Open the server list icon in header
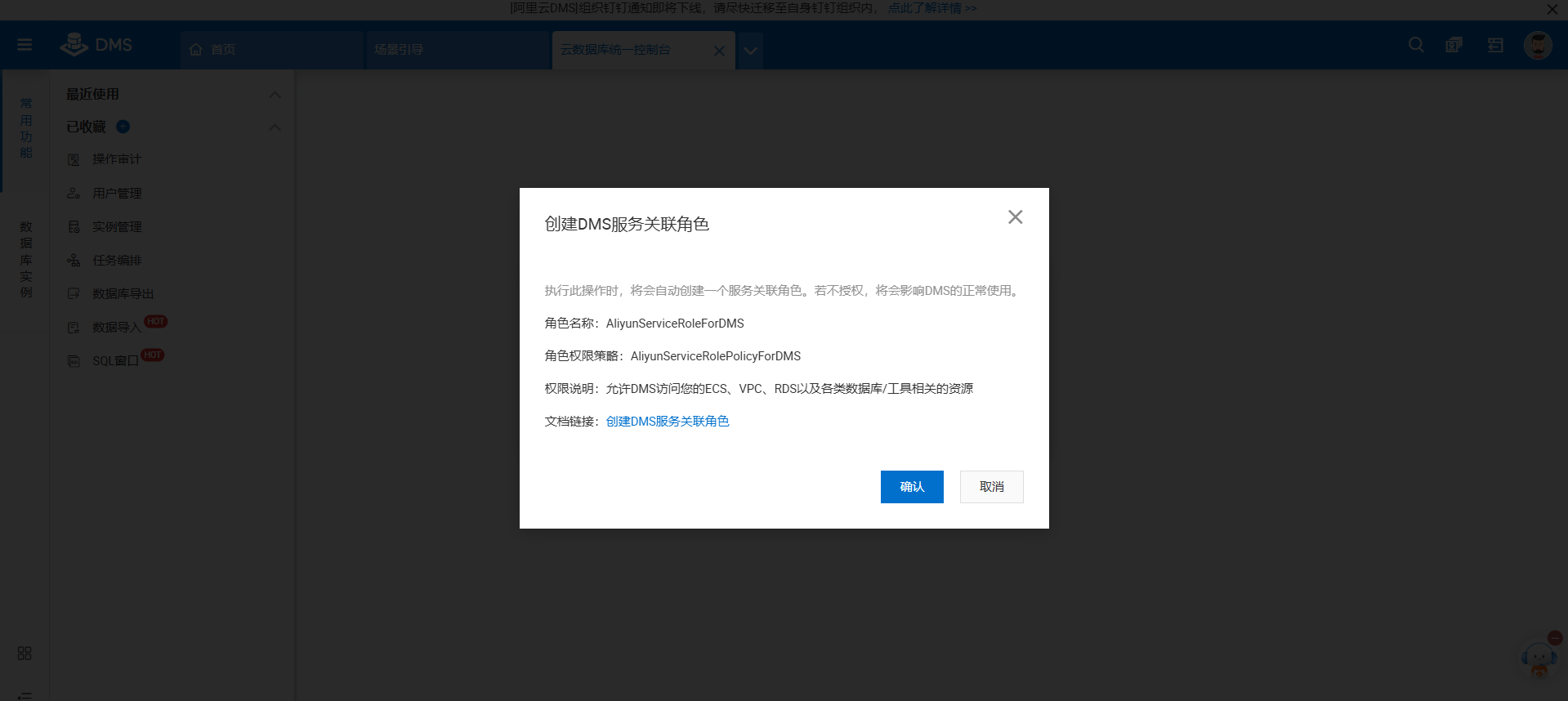Image resolution: width=1568 pixels, height=701 pixels. (1495, 45)
